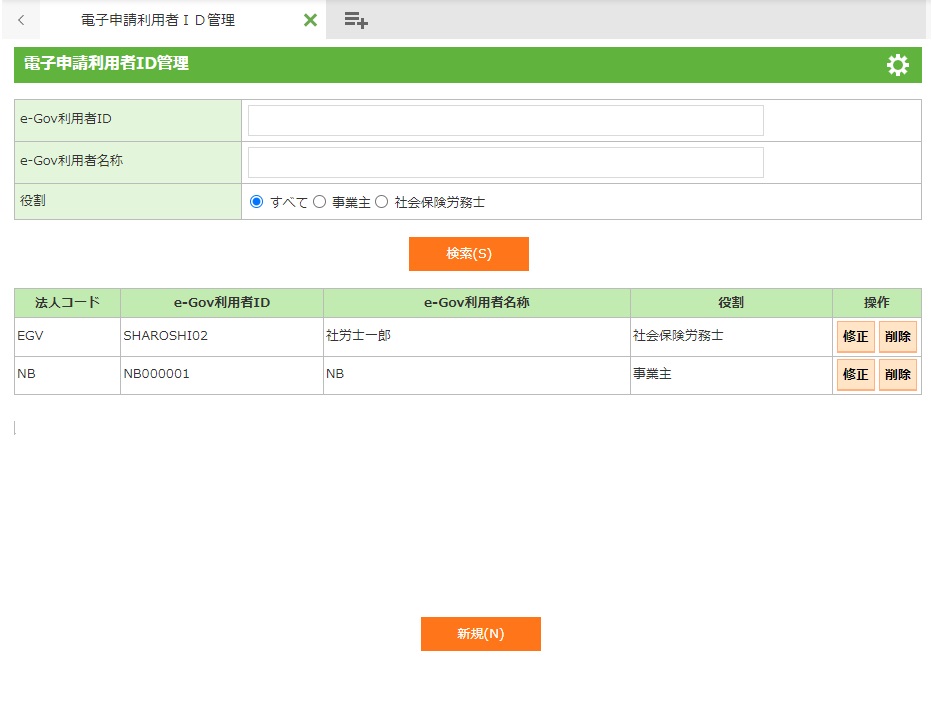Click 削除 for SHAROSHI02 row
The image size is (932, 708).
(897, 337)
